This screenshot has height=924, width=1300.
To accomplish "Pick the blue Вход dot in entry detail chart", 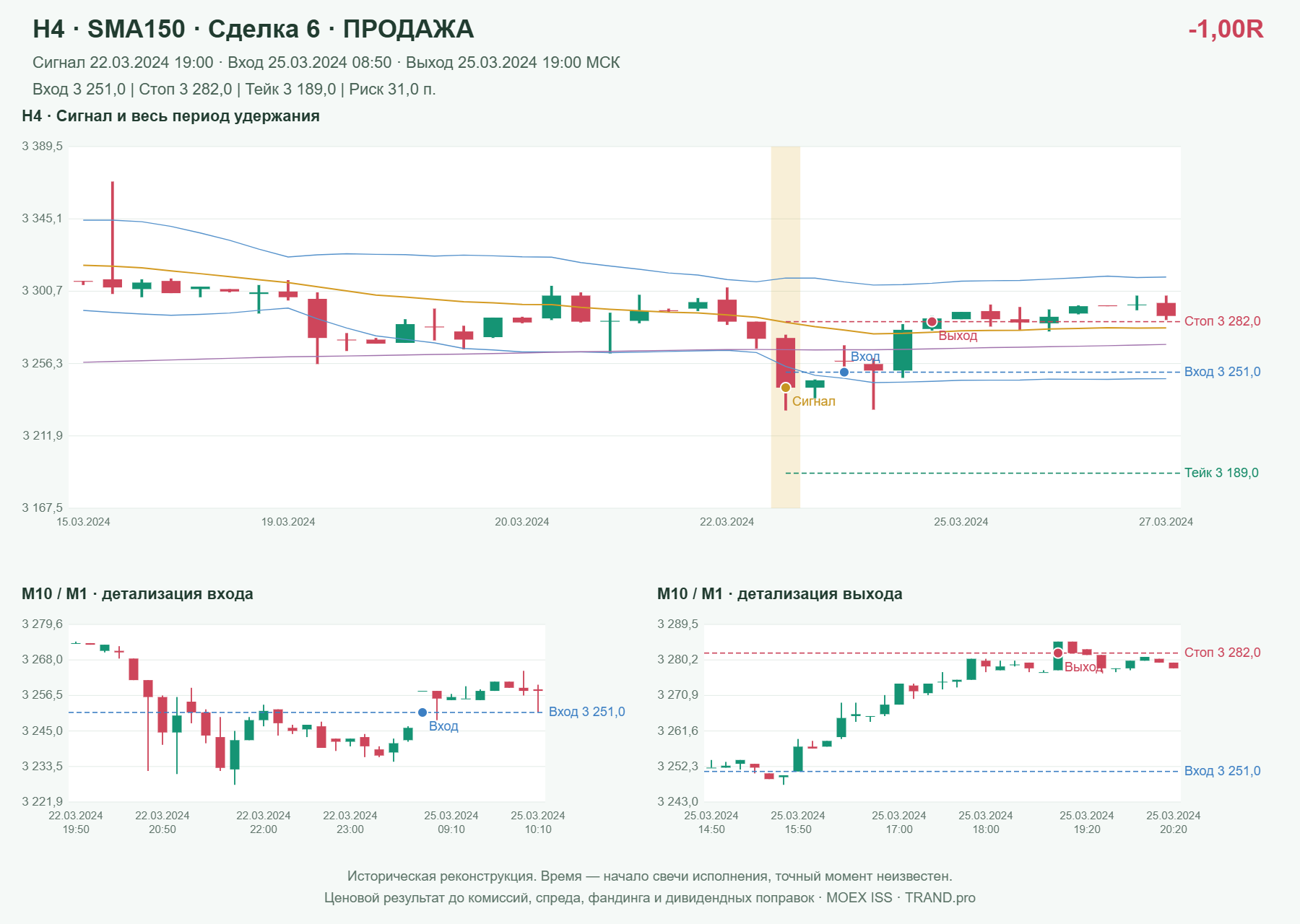I will pyautogui.click(x=422, y=712).
